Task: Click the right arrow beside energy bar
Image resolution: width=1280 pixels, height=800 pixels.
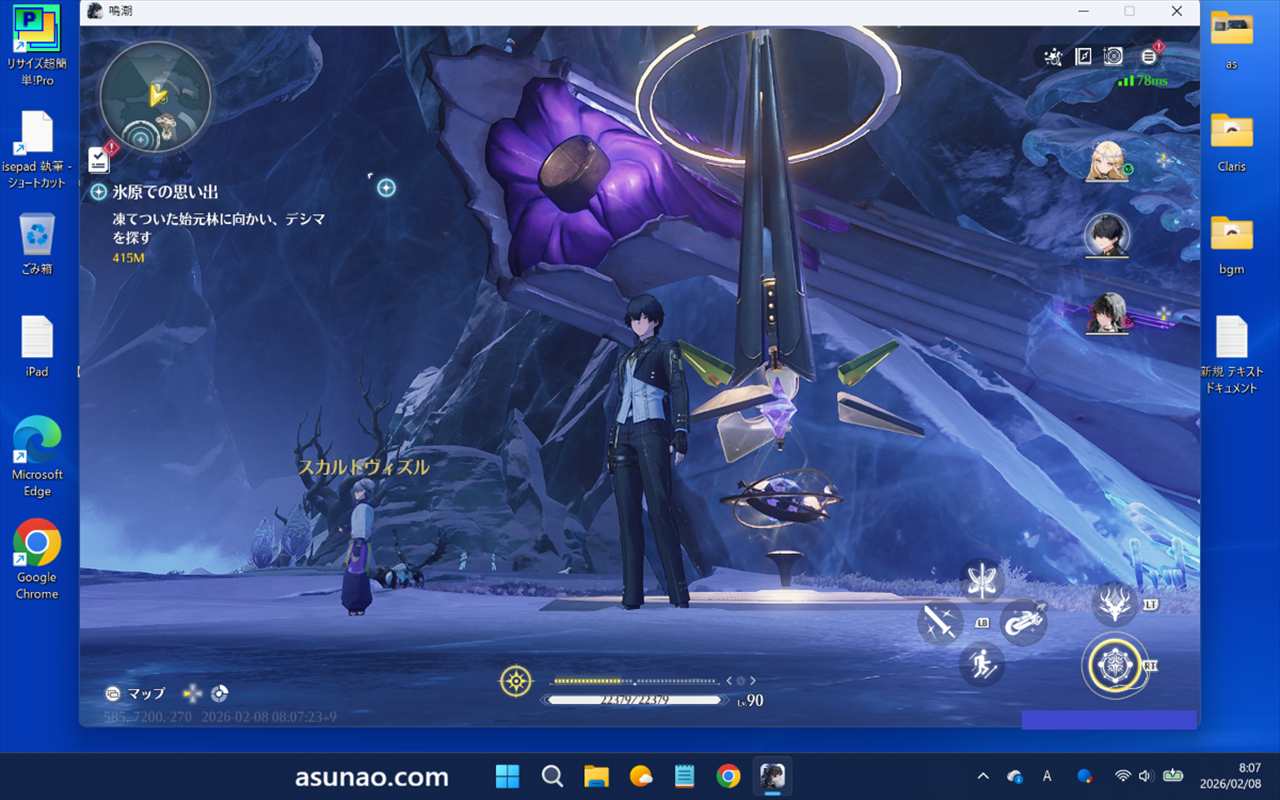Action: [753, 681]
